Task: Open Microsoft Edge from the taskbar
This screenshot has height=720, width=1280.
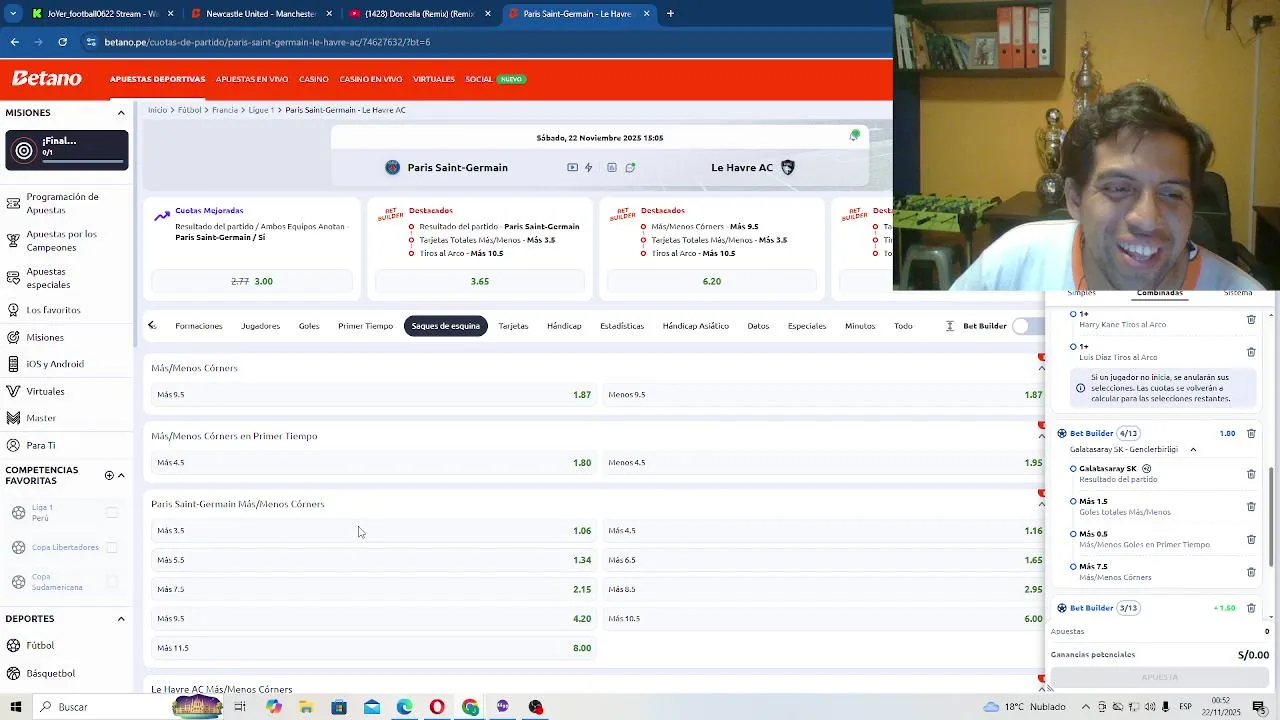Action: (404, 707)
